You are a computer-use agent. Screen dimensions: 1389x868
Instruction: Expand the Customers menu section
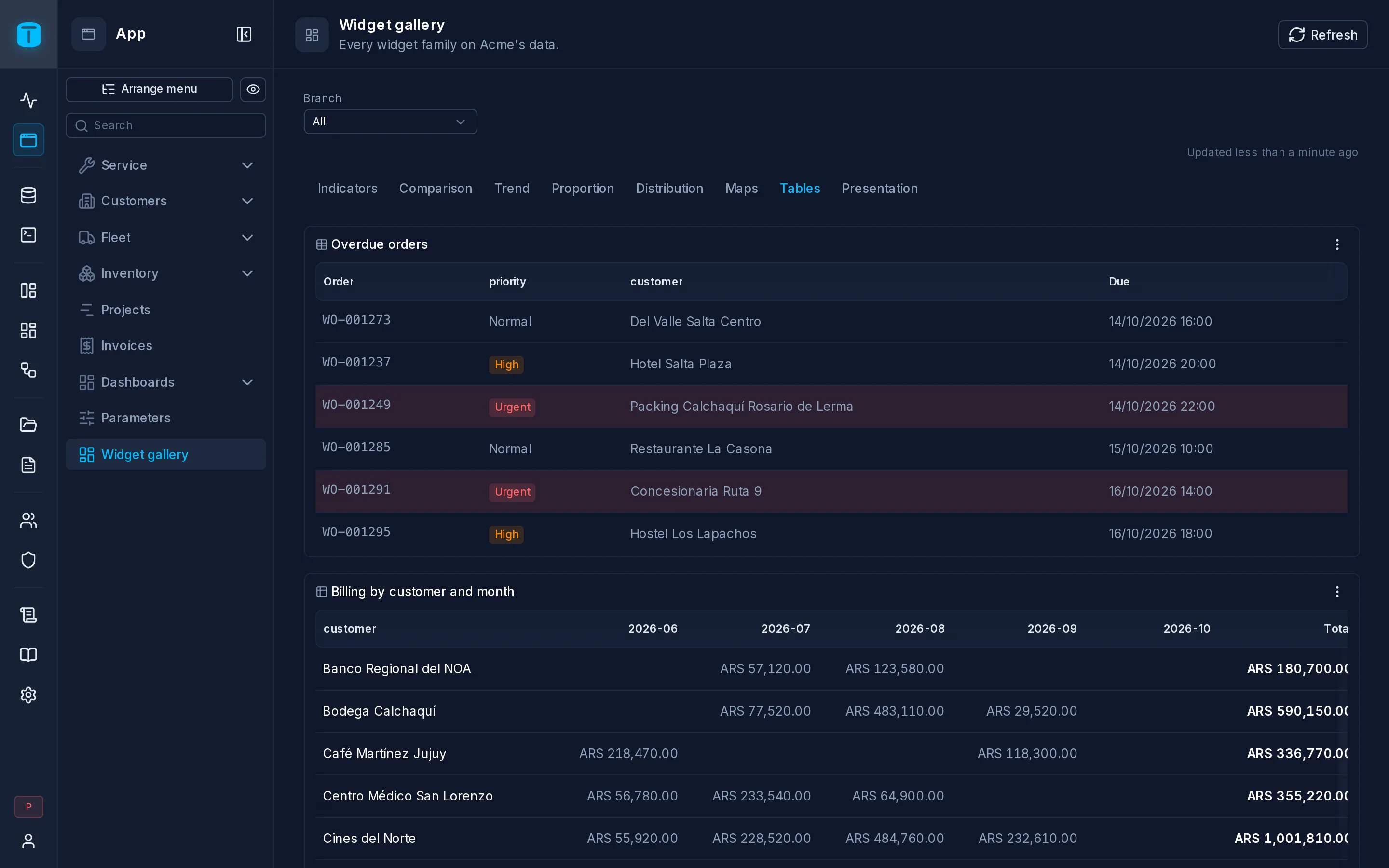pyautogui.click(x=166, y=201)
